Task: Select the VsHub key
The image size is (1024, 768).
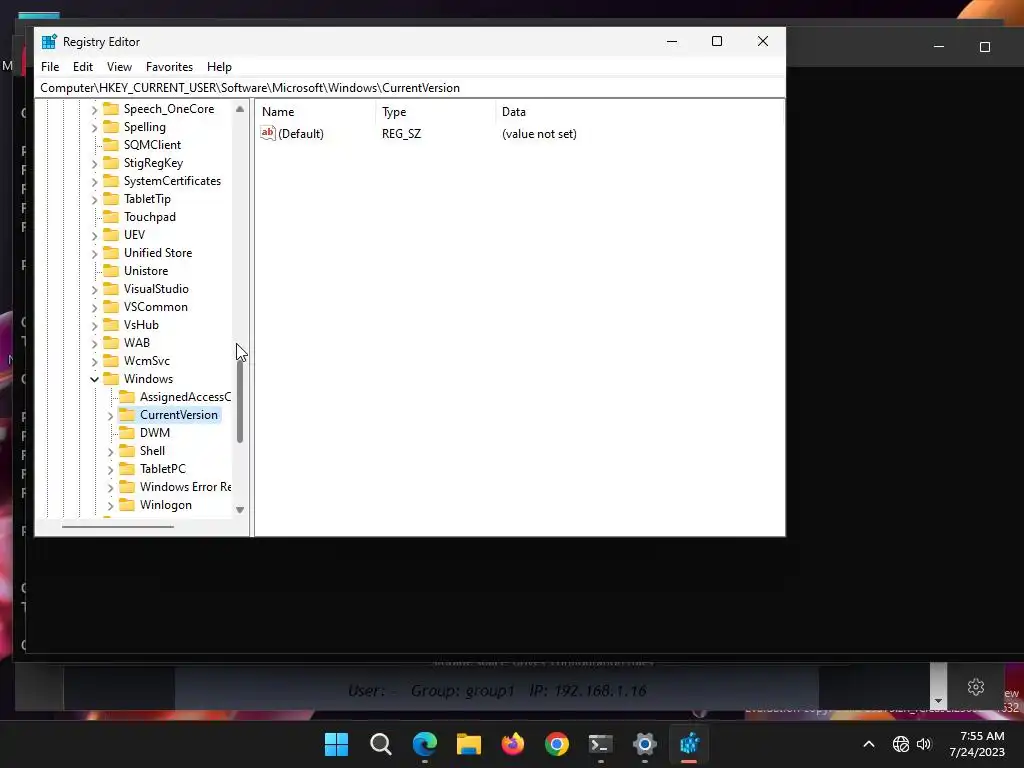Action: 141,325
